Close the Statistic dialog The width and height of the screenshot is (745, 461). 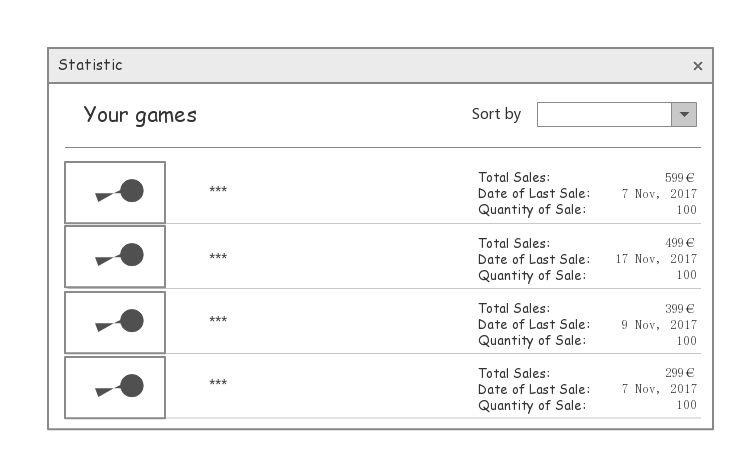click(x=697, y=66)
